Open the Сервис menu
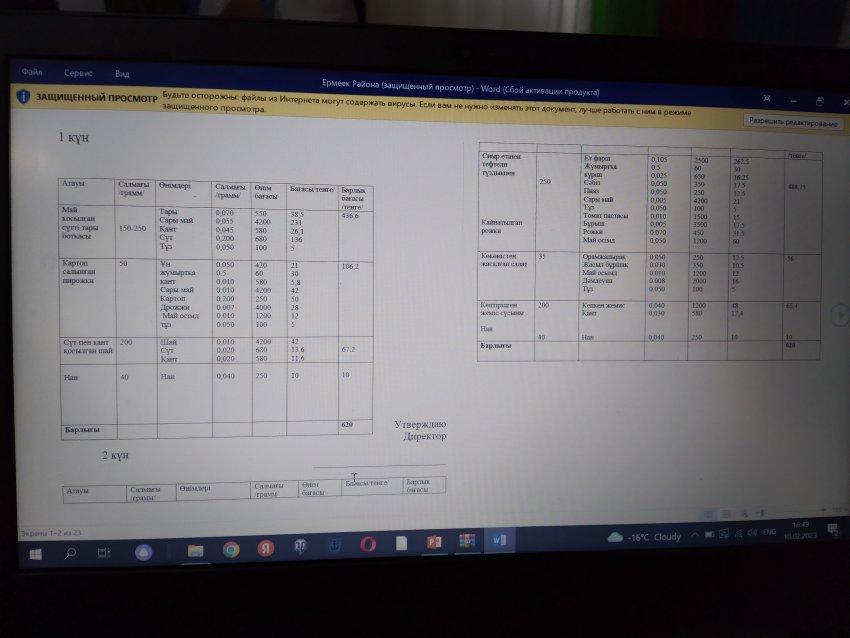 [x=78, y=73]
